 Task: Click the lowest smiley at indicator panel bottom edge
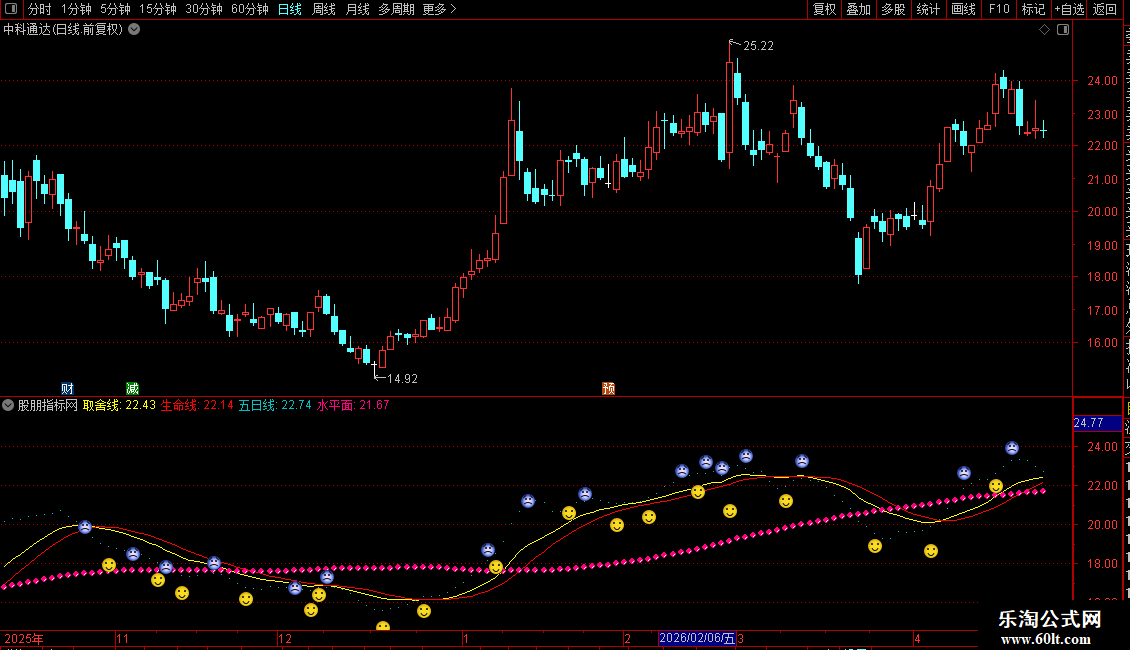click(x=383, y=626)
